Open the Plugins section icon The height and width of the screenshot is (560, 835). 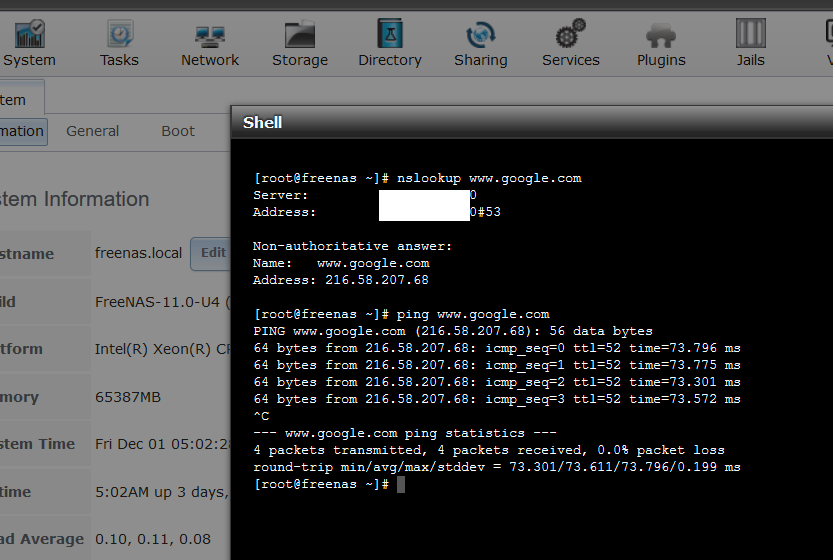(661, 36)
